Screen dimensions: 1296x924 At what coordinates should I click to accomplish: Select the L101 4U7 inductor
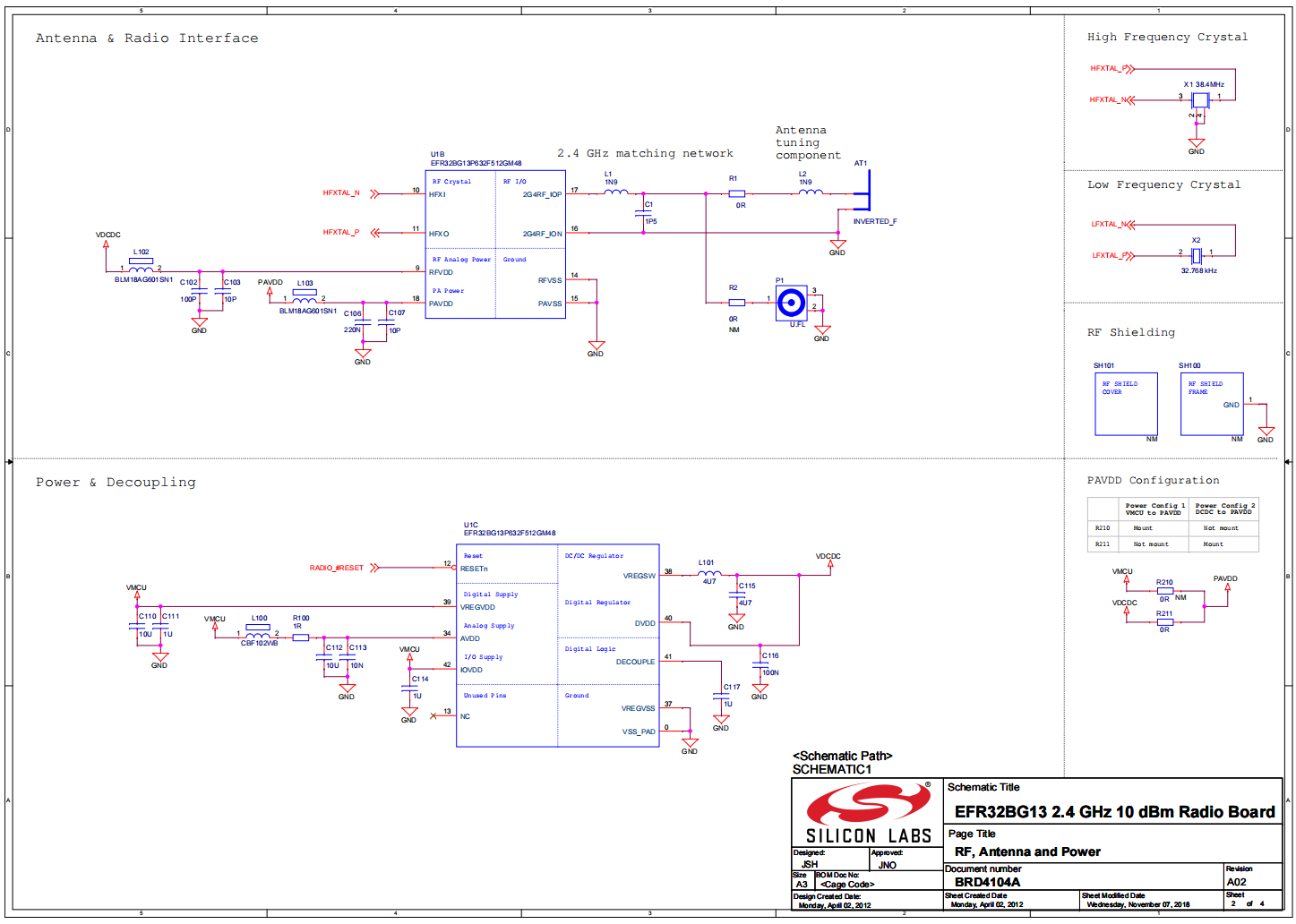(x=708, y=574)
